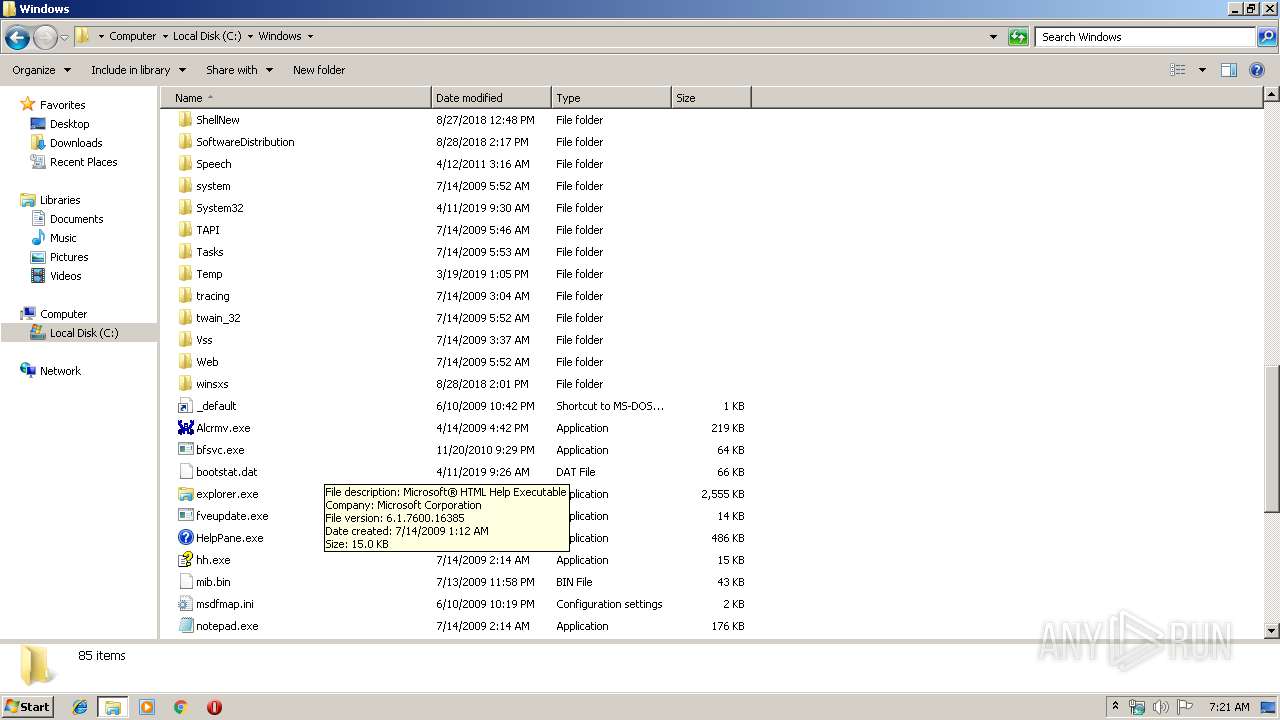Click Local Disk (C:) breadcrumb

click(x=207, y=36)
